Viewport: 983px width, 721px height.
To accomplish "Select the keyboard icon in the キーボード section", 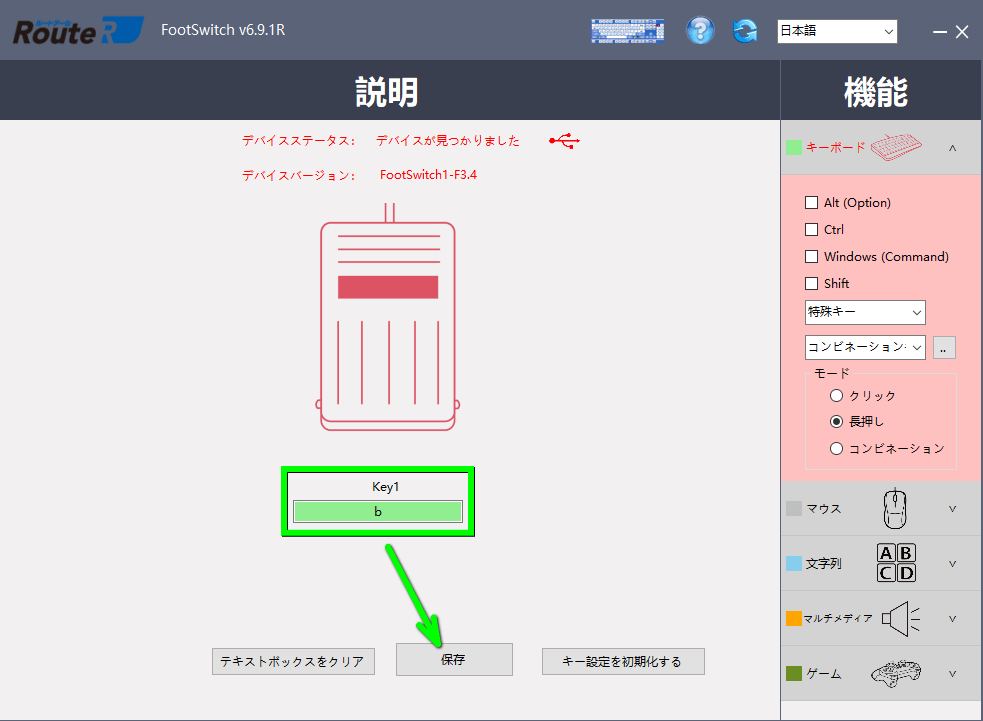I will coord(897,146).
